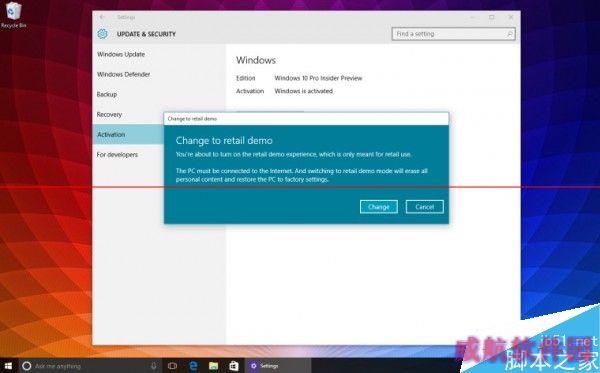Screen dimensions: 600x373
Task: Click the Find a setting search box
Action: coord(453,34)
